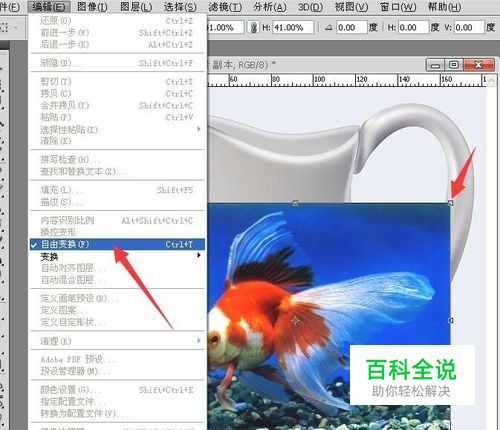The image size is (500, 430).
Task: Choose 预设管理器(M)... menu entry
Action: pos(117,371)
